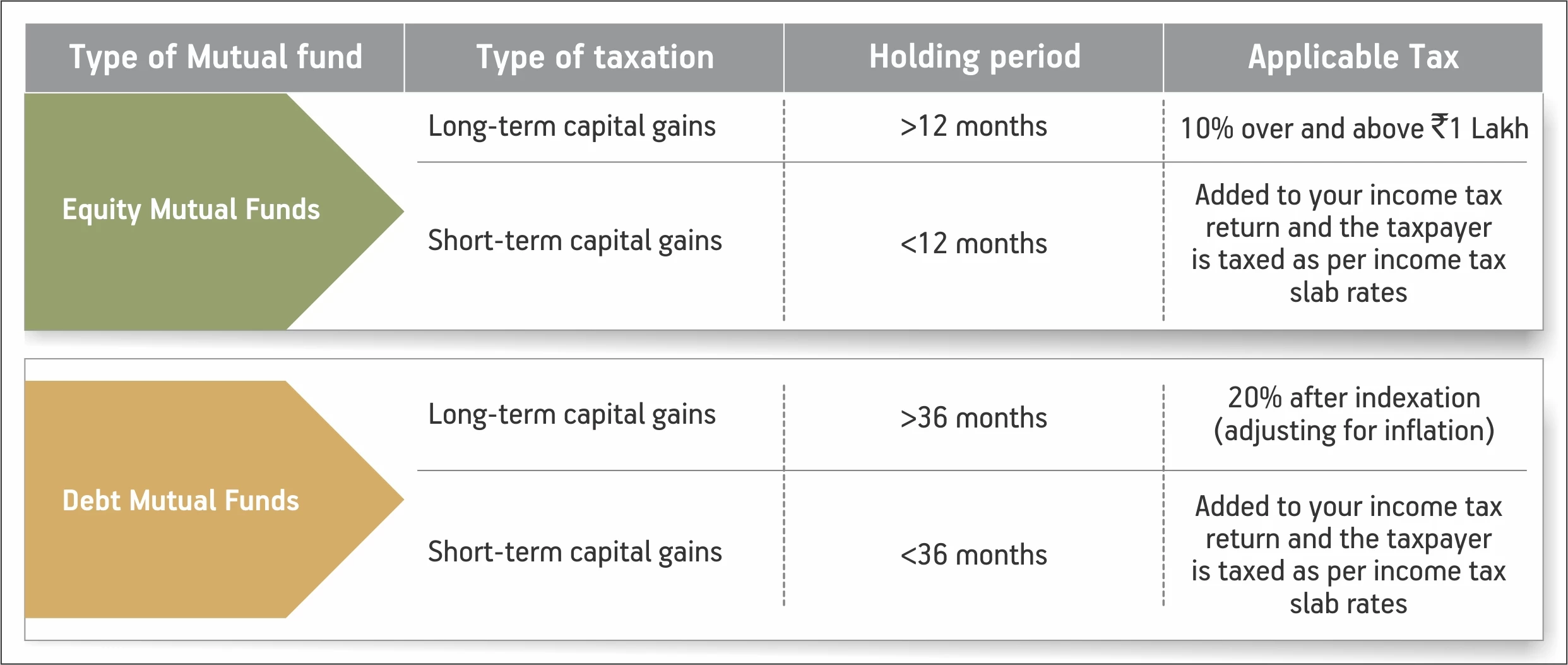The width and height of the screenshot is (1568, 665).
Task: Select the 'Type of taxation' column header
Action: [594, 58]
